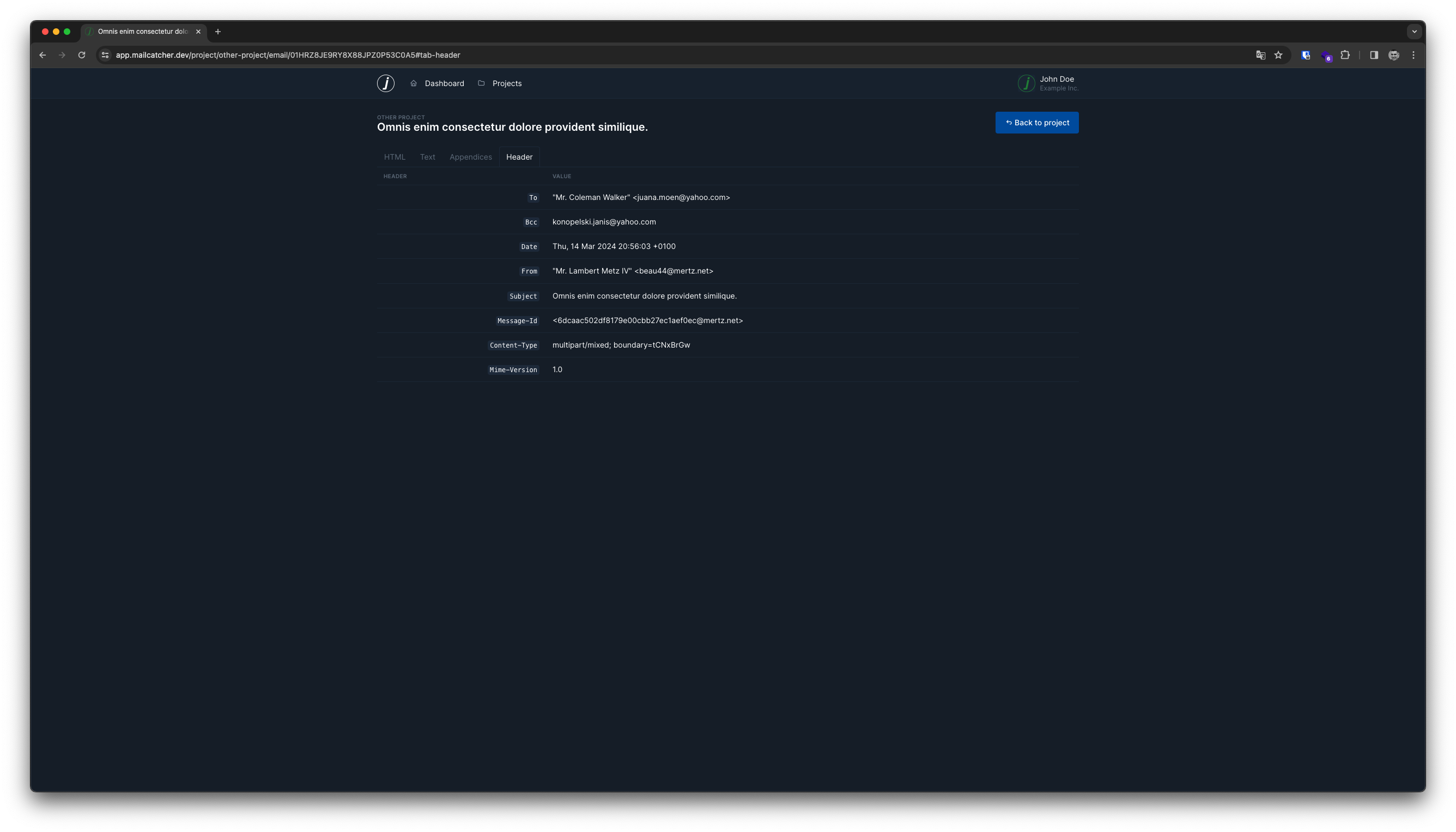Screen dimensions: 1456x832
Task: Click the Mime-Version header label
Action: tap(513, 371)
